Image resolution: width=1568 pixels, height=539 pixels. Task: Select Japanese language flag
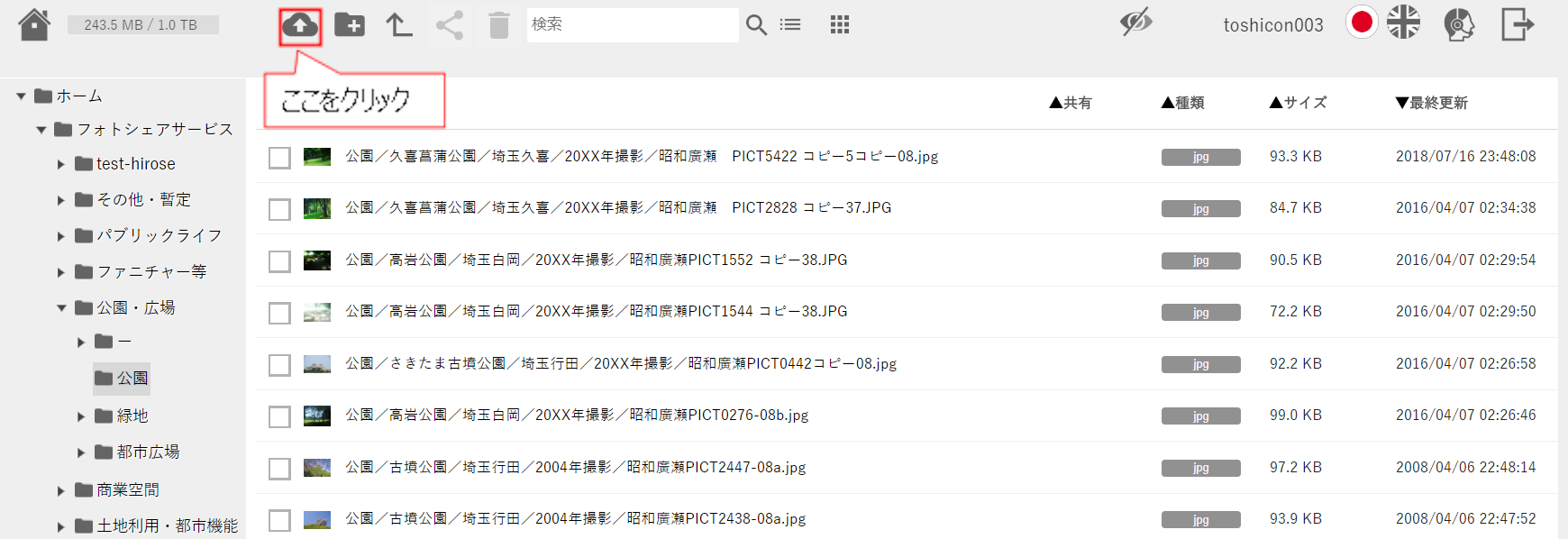click(x=1362, y=22)
